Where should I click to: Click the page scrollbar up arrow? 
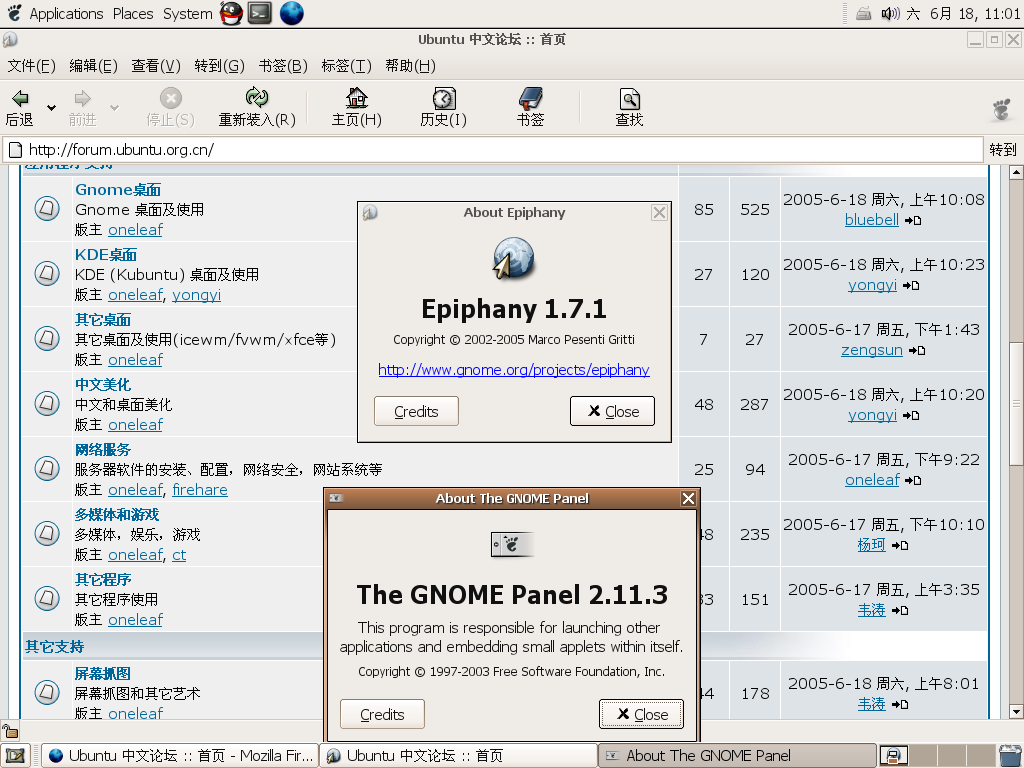[x=1016, y=172]
